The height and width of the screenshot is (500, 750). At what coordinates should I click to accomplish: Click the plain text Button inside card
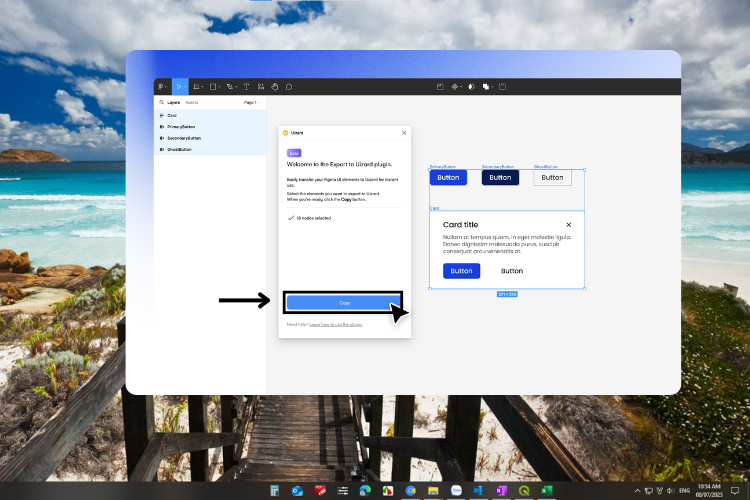(512, 271)
